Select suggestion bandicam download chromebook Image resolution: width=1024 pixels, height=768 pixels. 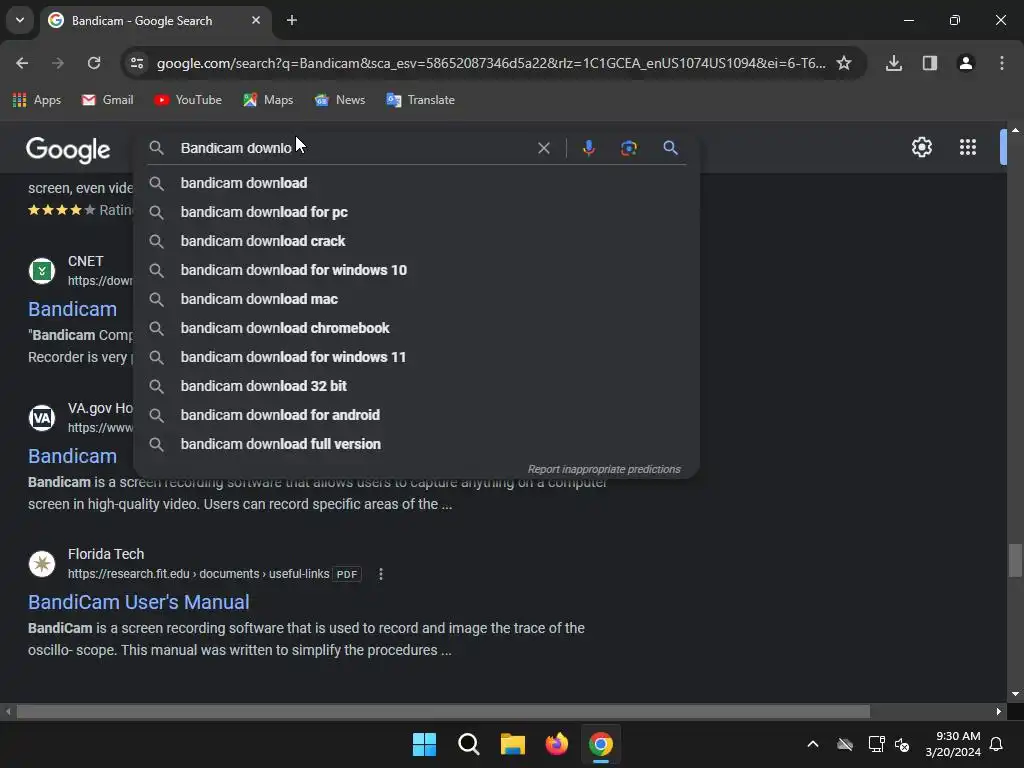click(x=416, y=328)
